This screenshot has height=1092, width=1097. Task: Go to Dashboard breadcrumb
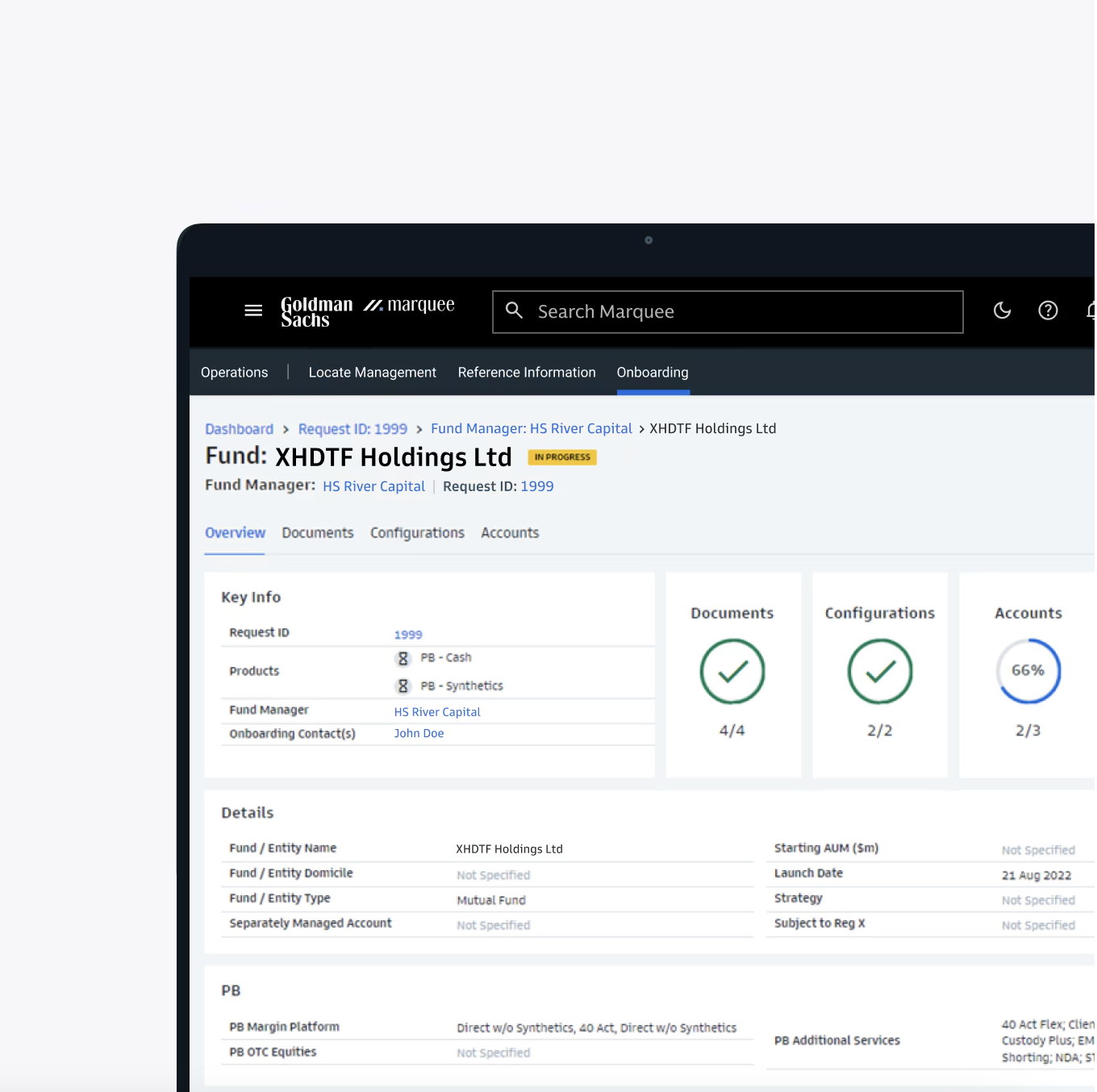tap(239, 429)
